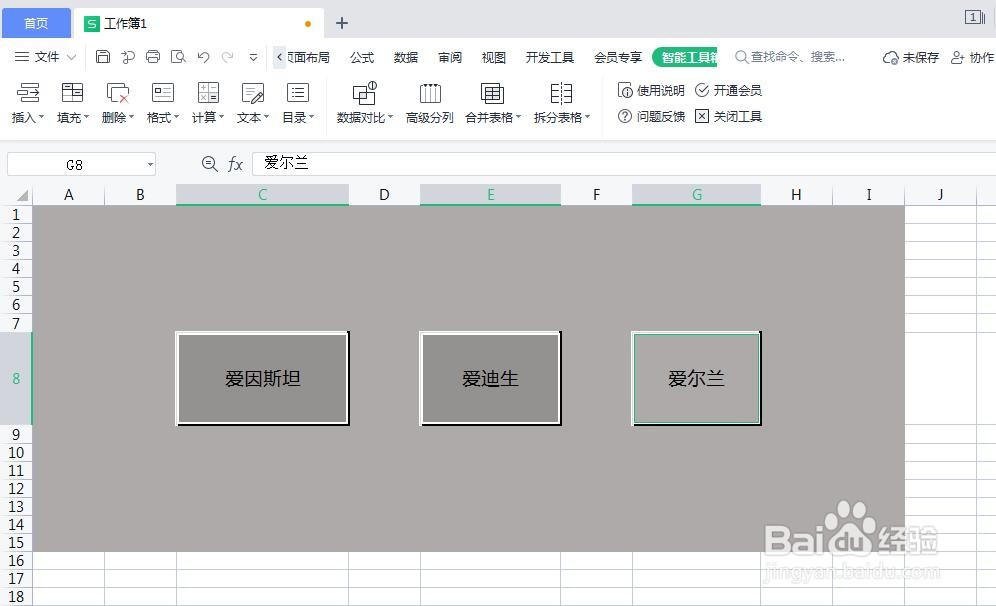Select column C header
The height and width of the screenshot is (606, 996).
262,195
